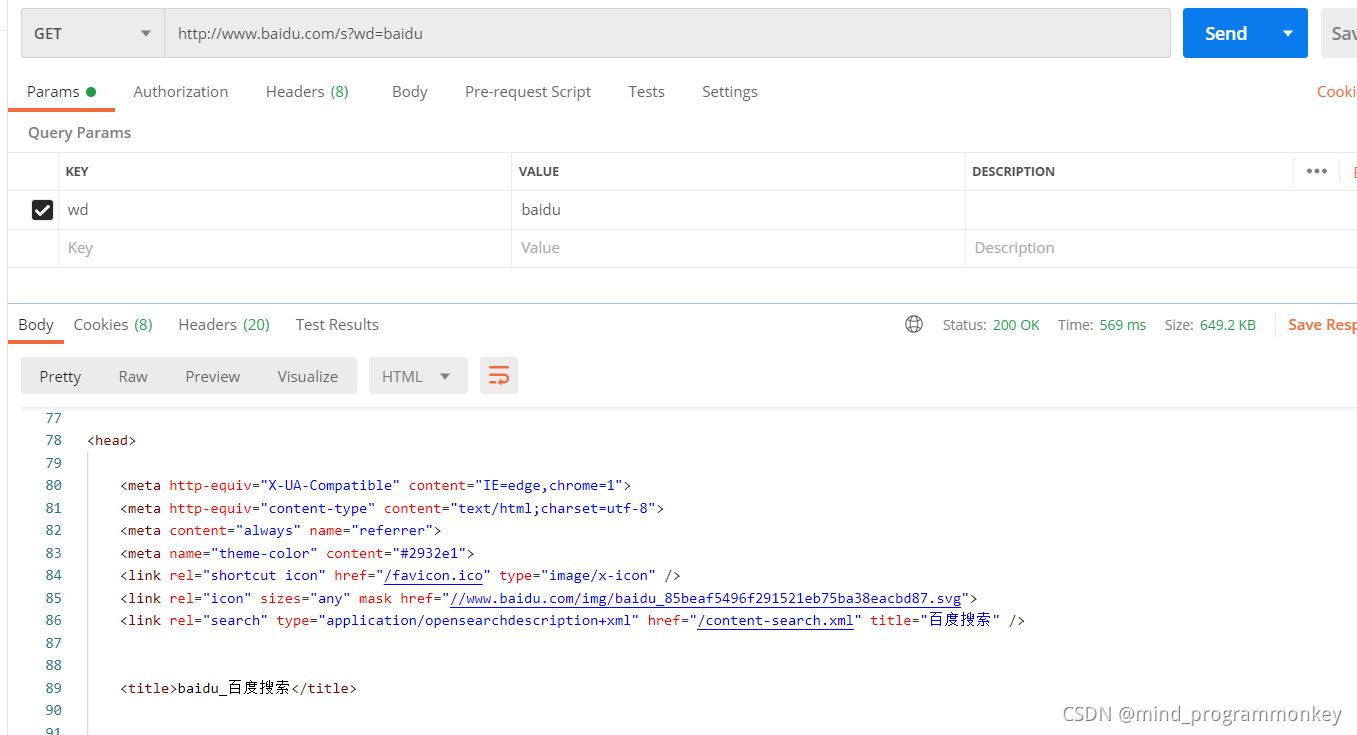Open the three-dots column options menu

[1317, 171]
